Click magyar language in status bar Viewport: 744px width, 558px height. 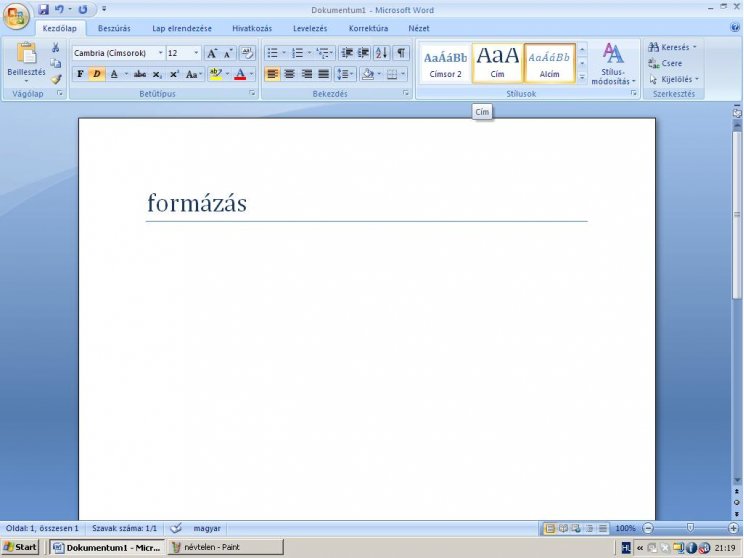[x=207, y=528]
